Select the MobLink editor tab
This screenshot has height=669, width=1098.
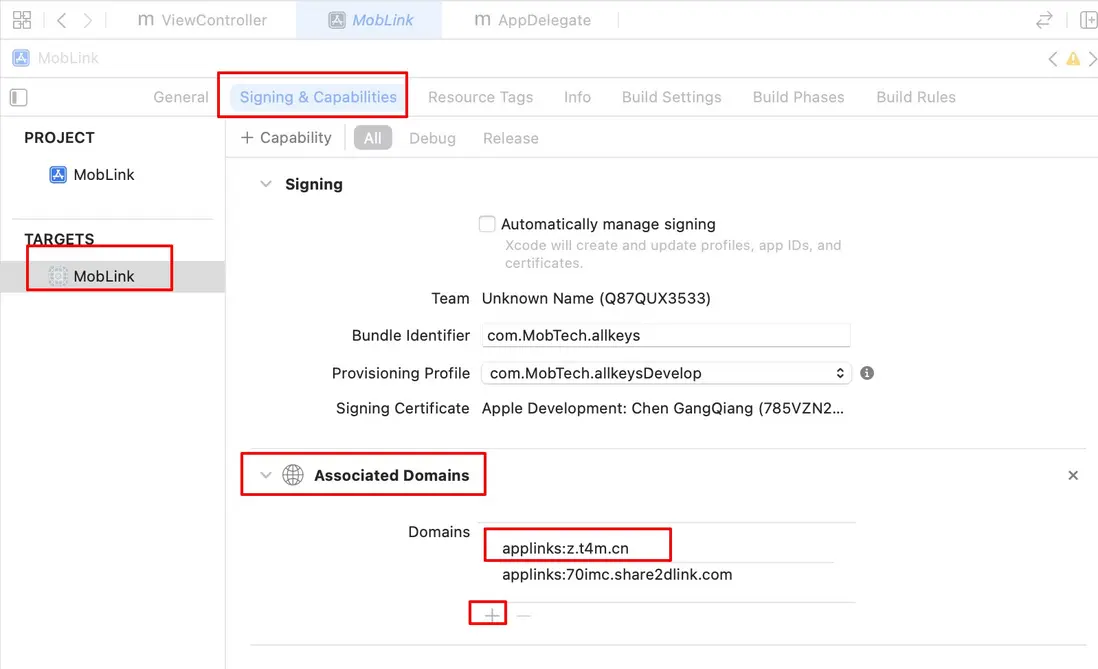[370, 20]
